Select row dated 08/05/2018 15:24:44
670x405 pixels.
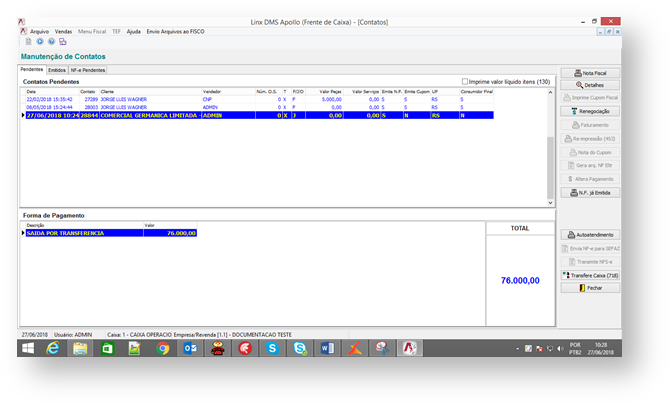pos(259,107)
